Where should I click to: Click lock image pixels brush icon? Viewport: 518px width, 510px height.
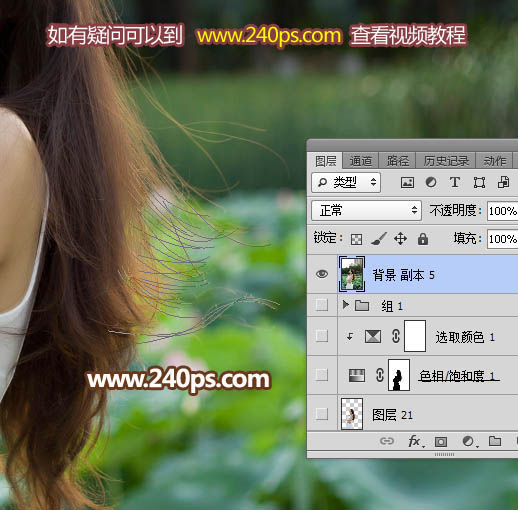(379, 239)
